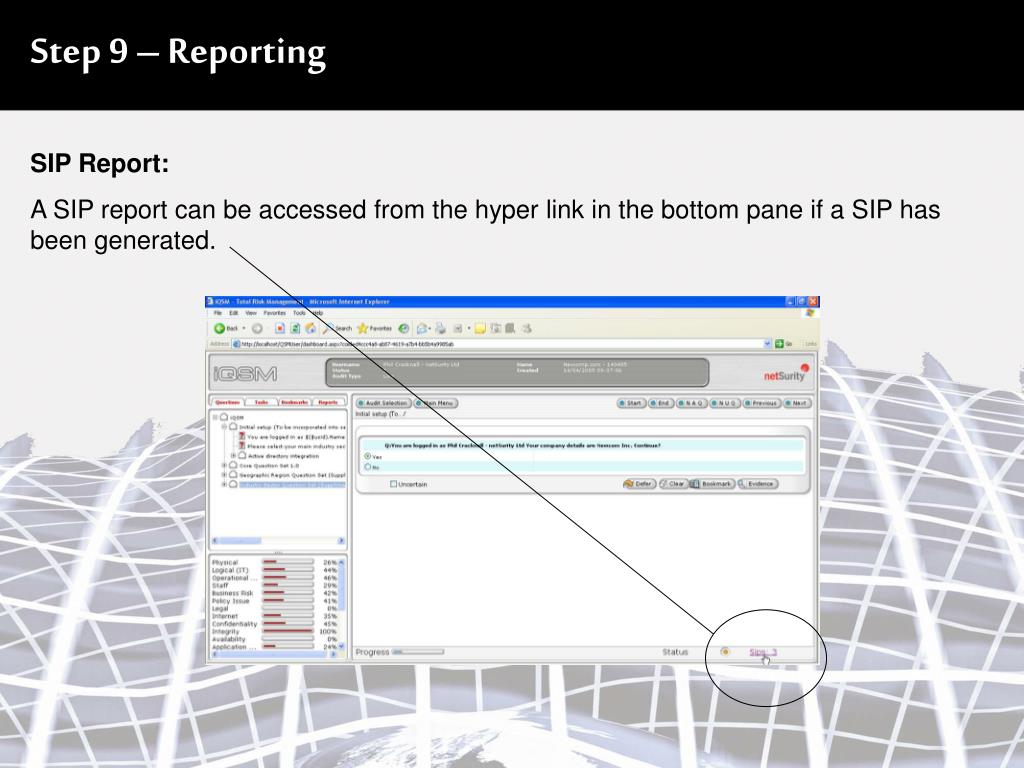Click the iQSM root node icon in tree
Viewport: 1024px width, 768px height.
224,417
